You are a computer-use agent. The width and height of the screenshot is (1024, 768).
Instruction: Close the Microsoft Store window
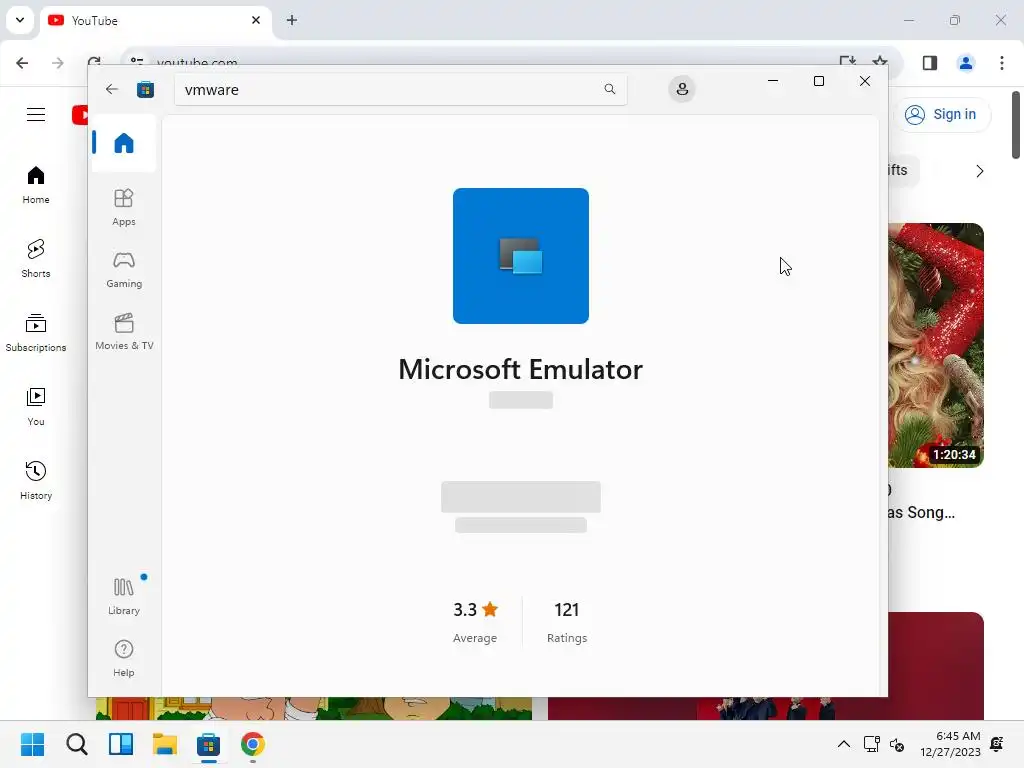coord(865,81)
